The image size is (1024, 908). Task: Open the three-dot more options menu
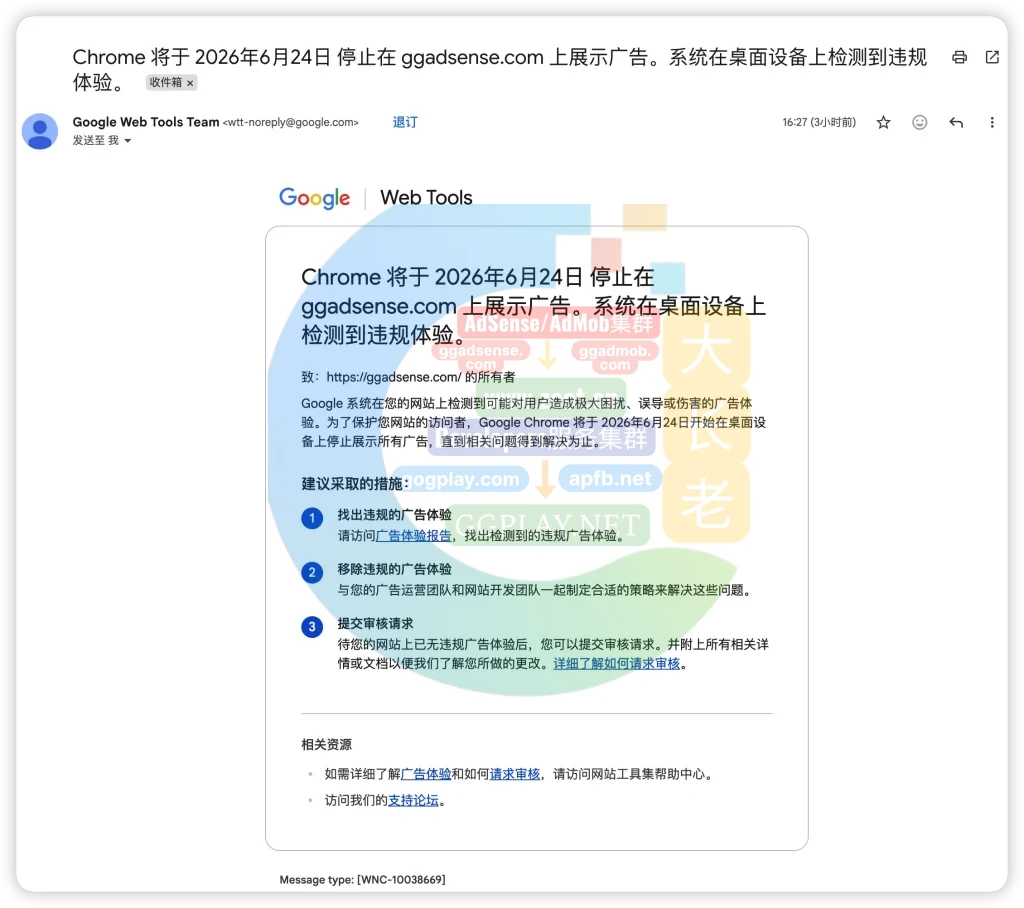991,122
